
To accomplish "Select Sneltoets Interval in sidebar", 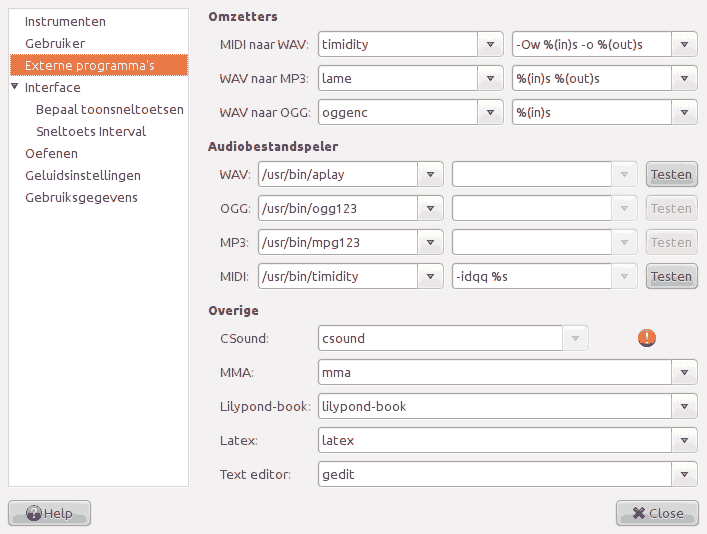I will tap(91, 131).
